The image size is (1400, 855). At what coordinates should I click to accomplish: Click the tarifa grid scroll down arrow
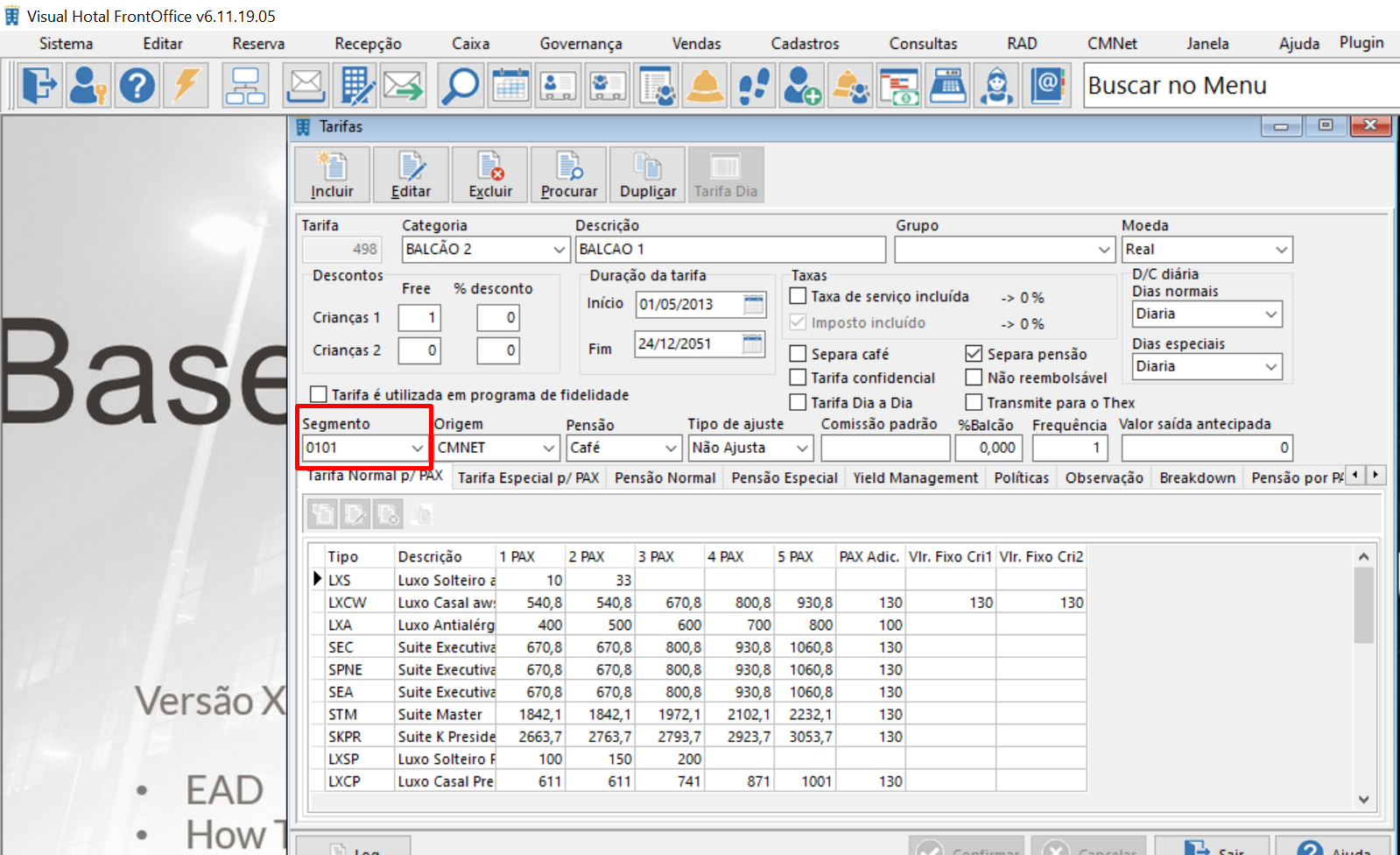pyautogui.click(x=1363, y=799)
